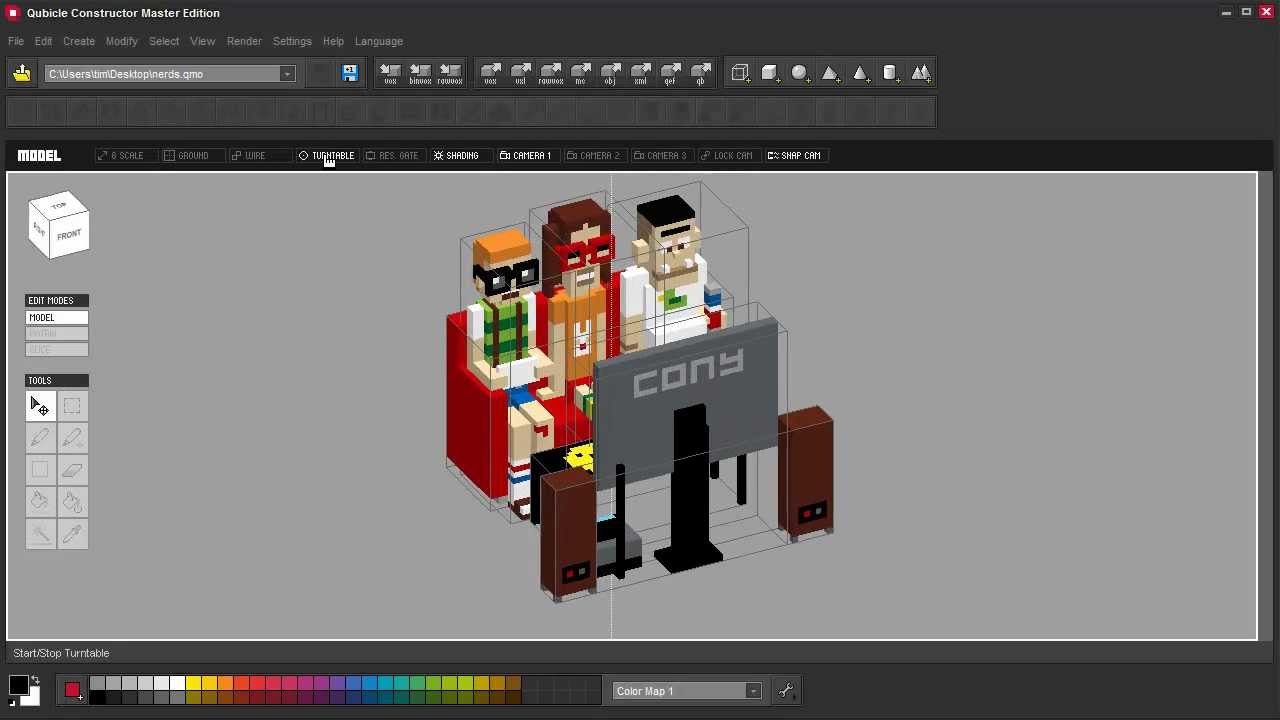Open the Edit menu
This screenshot has width=1280, height=720.
pos(43,41)
